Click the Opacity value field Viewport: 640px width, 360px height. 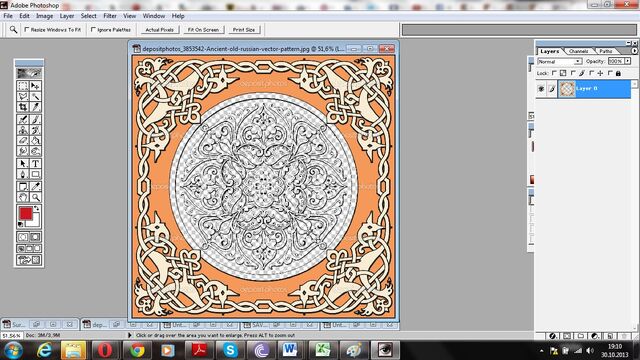point(616,61)
